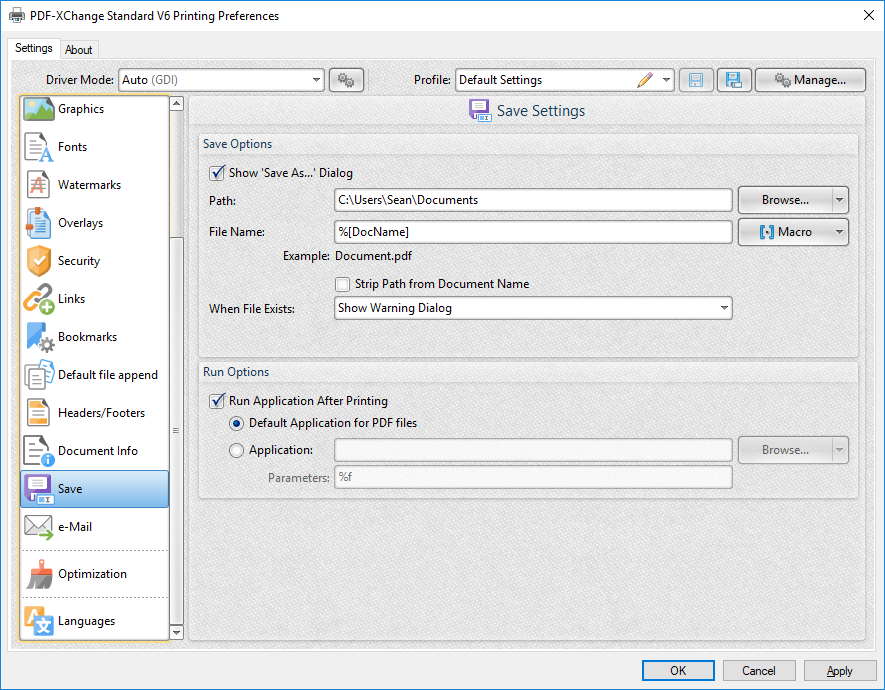This screenshot has height=690, width=885.
Task: Select the Watermarks label in sidebar
Action: coord(89,185)
